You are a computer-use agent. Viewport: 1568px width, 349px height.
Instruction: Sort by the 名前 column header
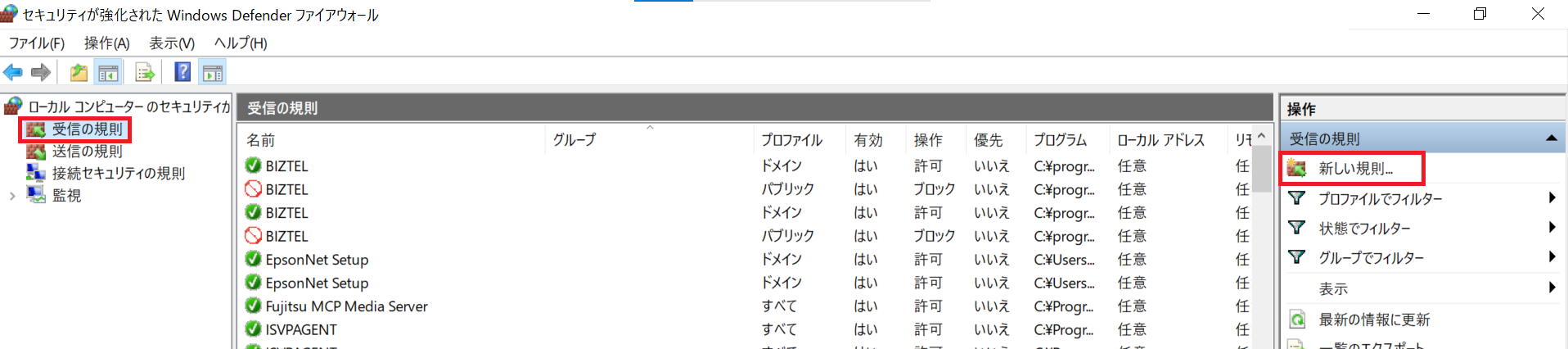(393, 140)
